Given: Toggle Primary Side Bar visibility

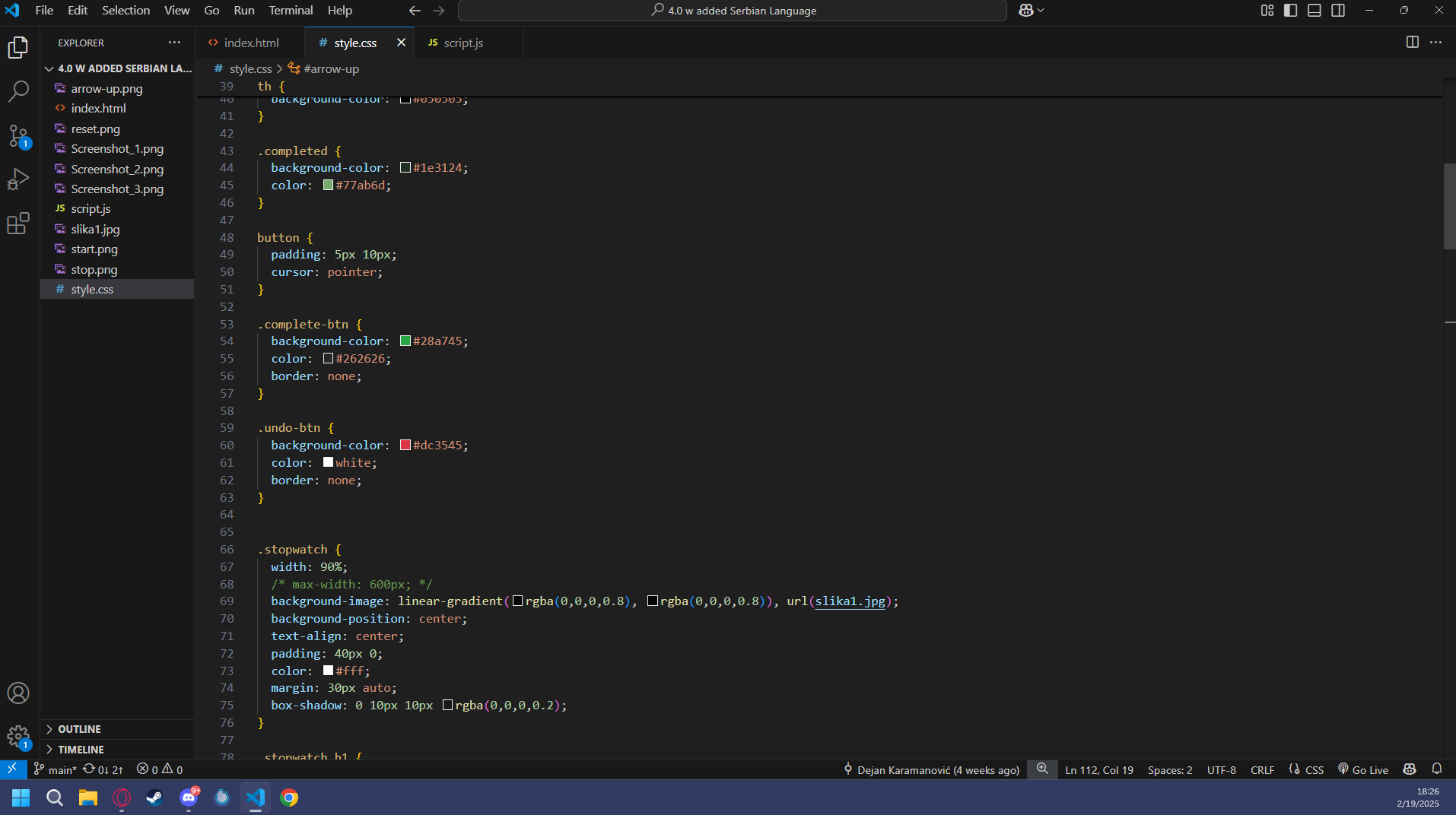Looking at the screenshot, I should [x=1291, y=11].
